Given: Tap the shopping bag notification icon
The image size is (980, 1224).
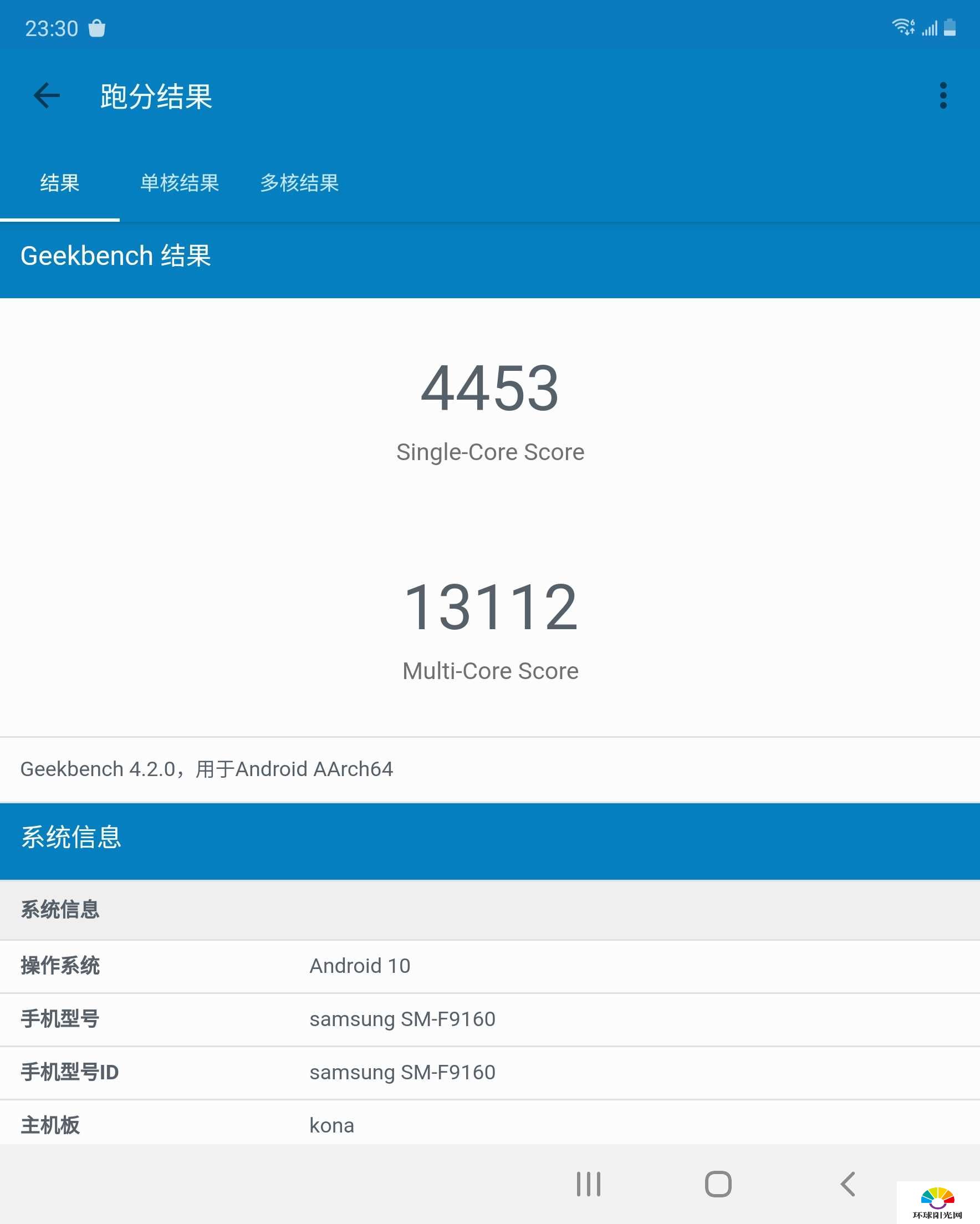Looking at the screenshot, I should point(97,28).
